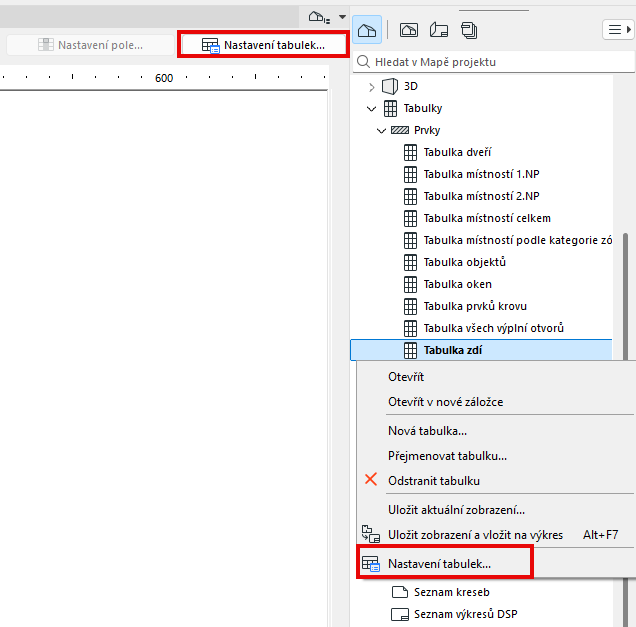Select Tabulka všech výplní otvorů
This screenshot has width=636, height=627.
494,328
